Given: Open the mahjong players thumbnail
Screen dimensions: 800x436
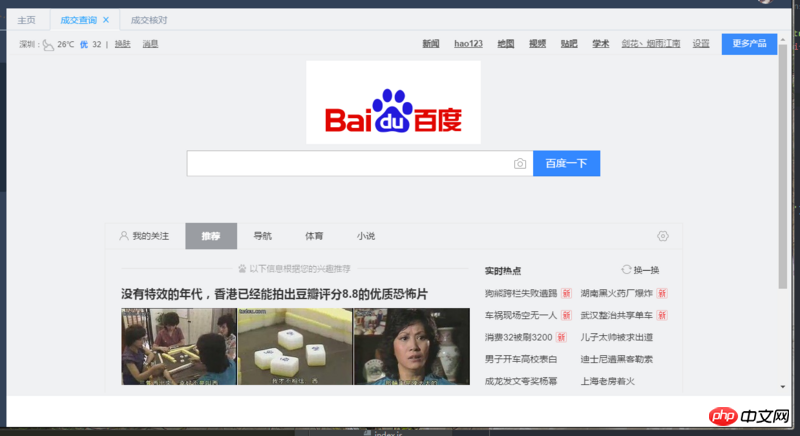Looking at the screenshot, I should (x=179, y=346).
